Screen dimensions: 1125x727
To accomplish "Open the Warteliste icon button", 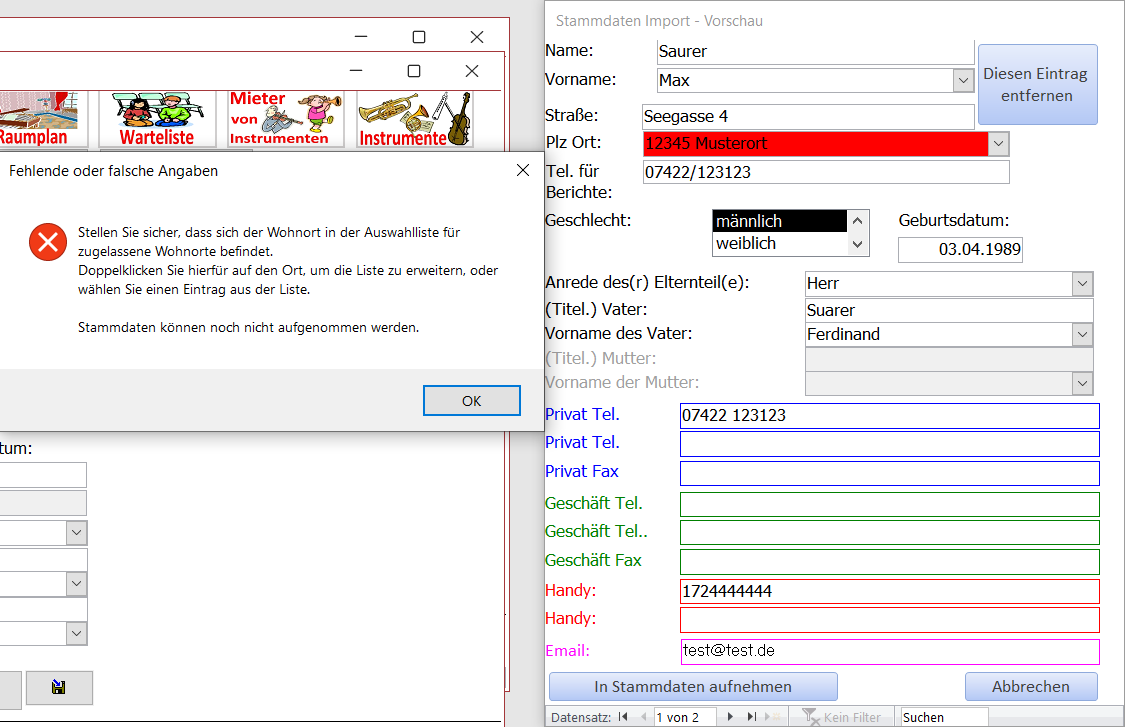I will 157,119.
